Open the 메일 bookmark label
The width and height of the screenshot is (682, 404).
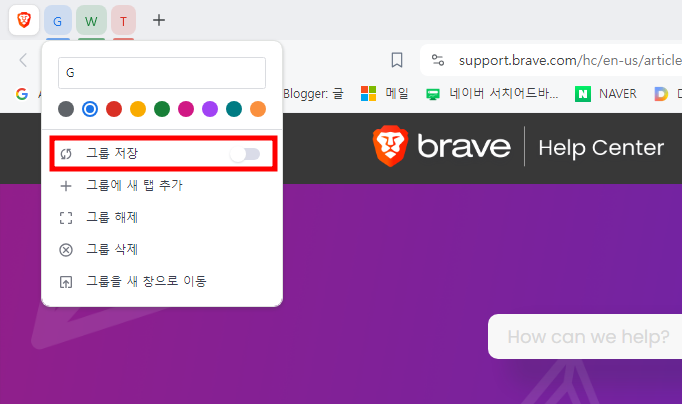397,93
